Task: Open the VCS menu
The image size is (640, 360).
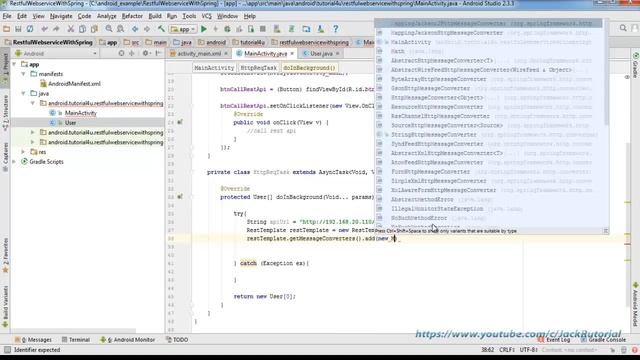Action: point(207,16)
